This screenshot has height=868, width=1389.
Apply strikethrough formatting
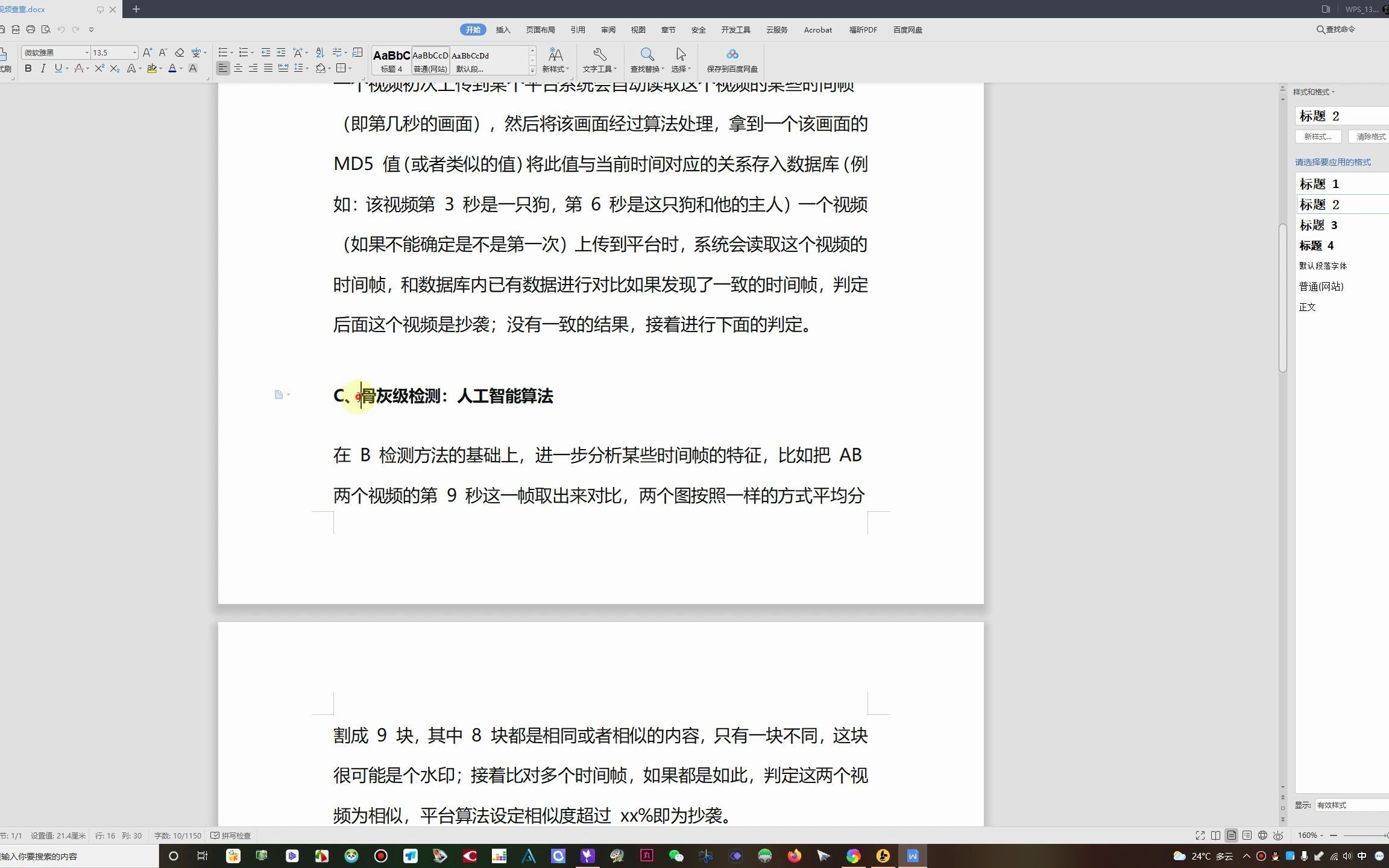[x=78, y=69]
